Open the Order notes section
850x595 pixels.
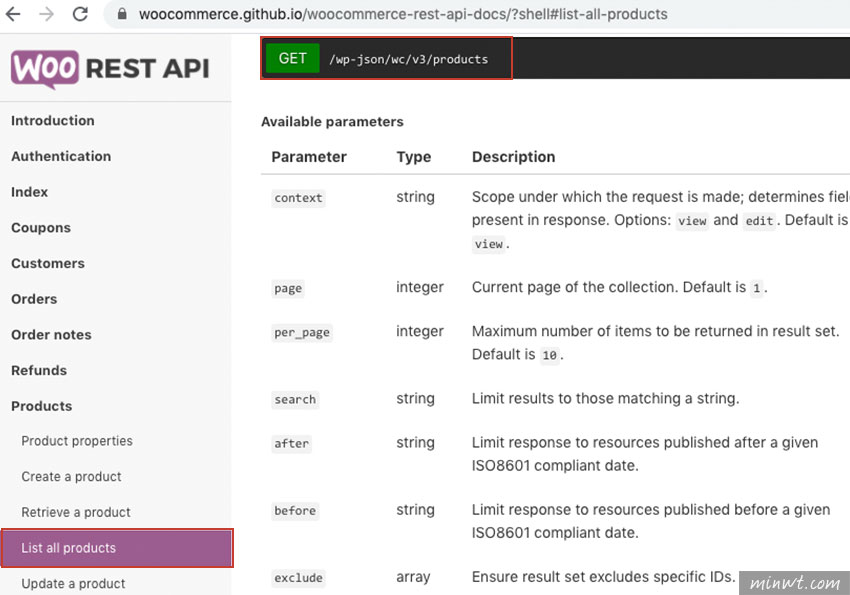51,335
